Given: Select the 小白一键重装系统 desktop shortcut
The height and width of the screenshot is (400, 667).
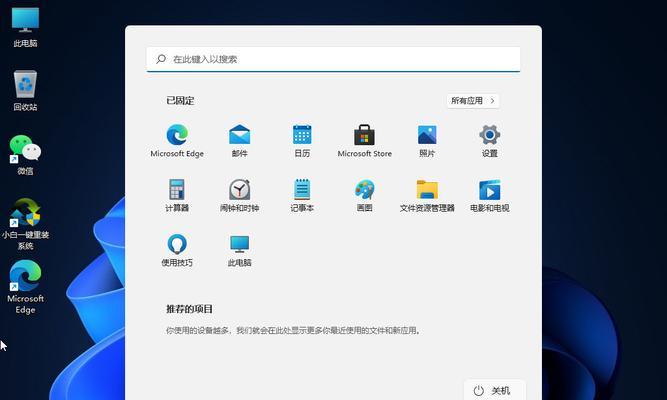Looking at the screenshot, I should [x=26, y=224].
